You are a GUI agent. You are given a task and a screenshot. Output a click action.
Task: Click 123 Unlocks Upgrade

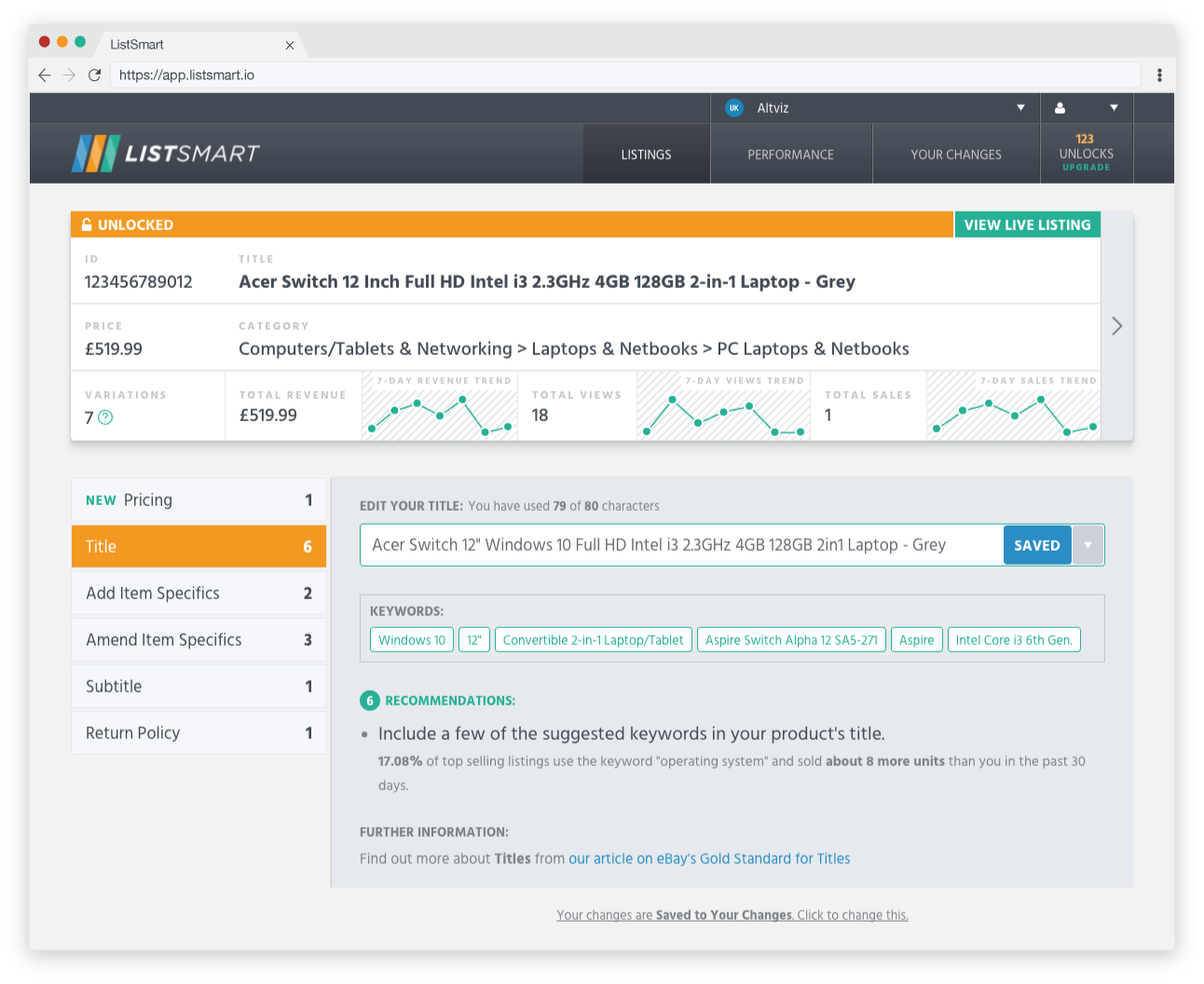coord(1087,153)
